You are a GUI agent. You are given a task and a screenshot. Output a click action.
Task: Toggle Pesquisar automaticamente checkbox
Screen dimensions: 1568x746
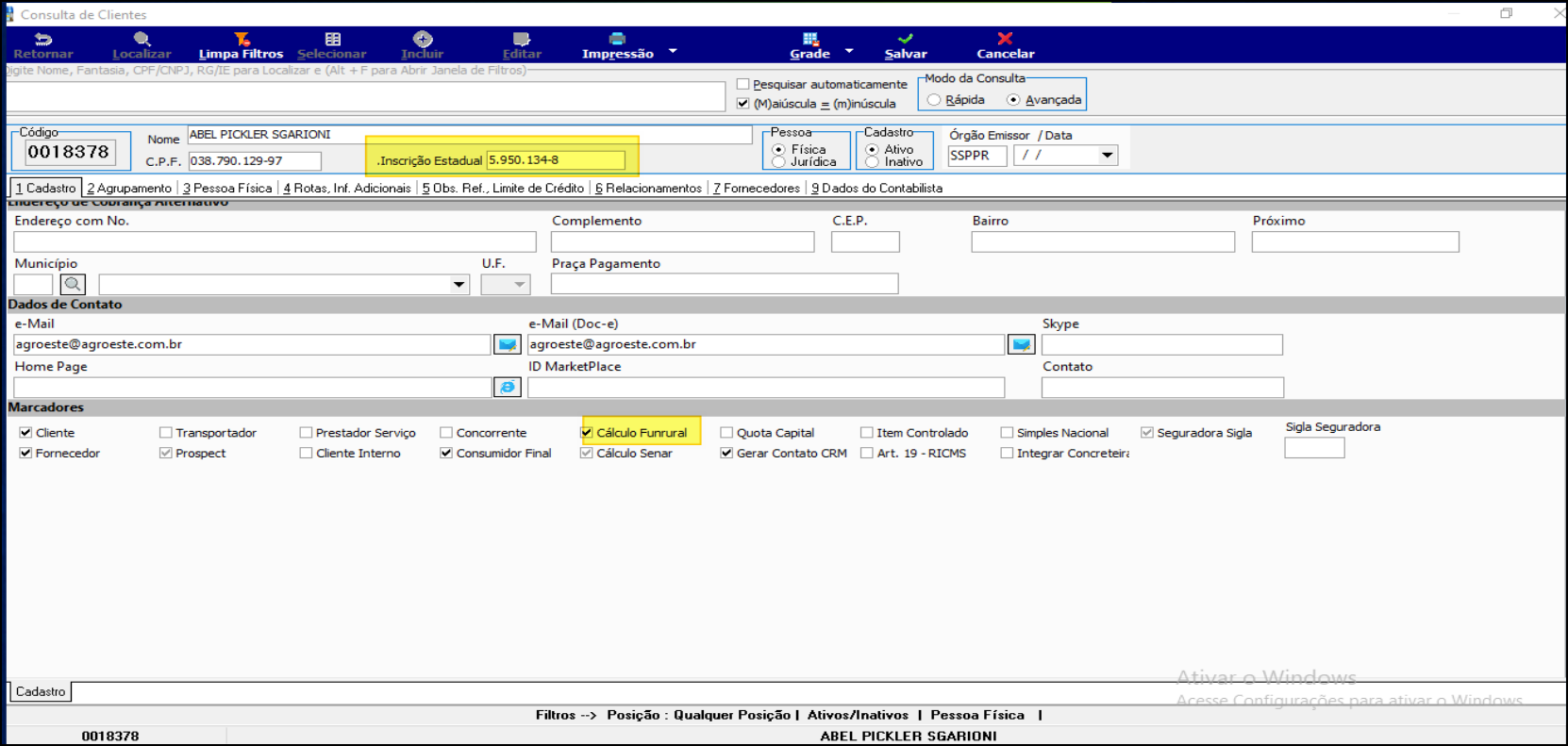coord(743,84)
